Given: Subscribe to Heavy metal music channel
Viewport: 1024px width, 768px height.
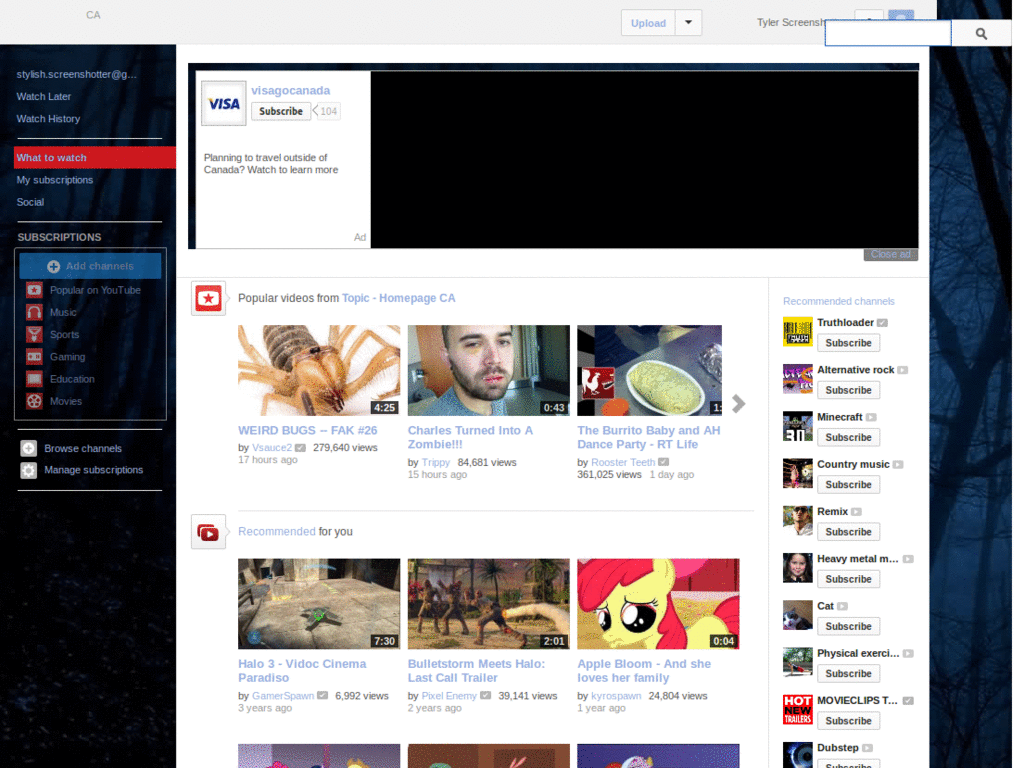Looking at the screenshot, I should 848,579.
